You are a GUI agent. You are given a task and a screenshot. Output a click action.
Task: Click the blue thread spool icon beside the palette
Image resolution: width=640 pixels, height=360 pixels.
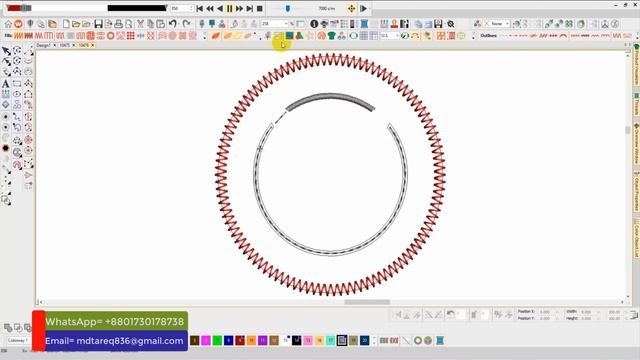(440, 340)
